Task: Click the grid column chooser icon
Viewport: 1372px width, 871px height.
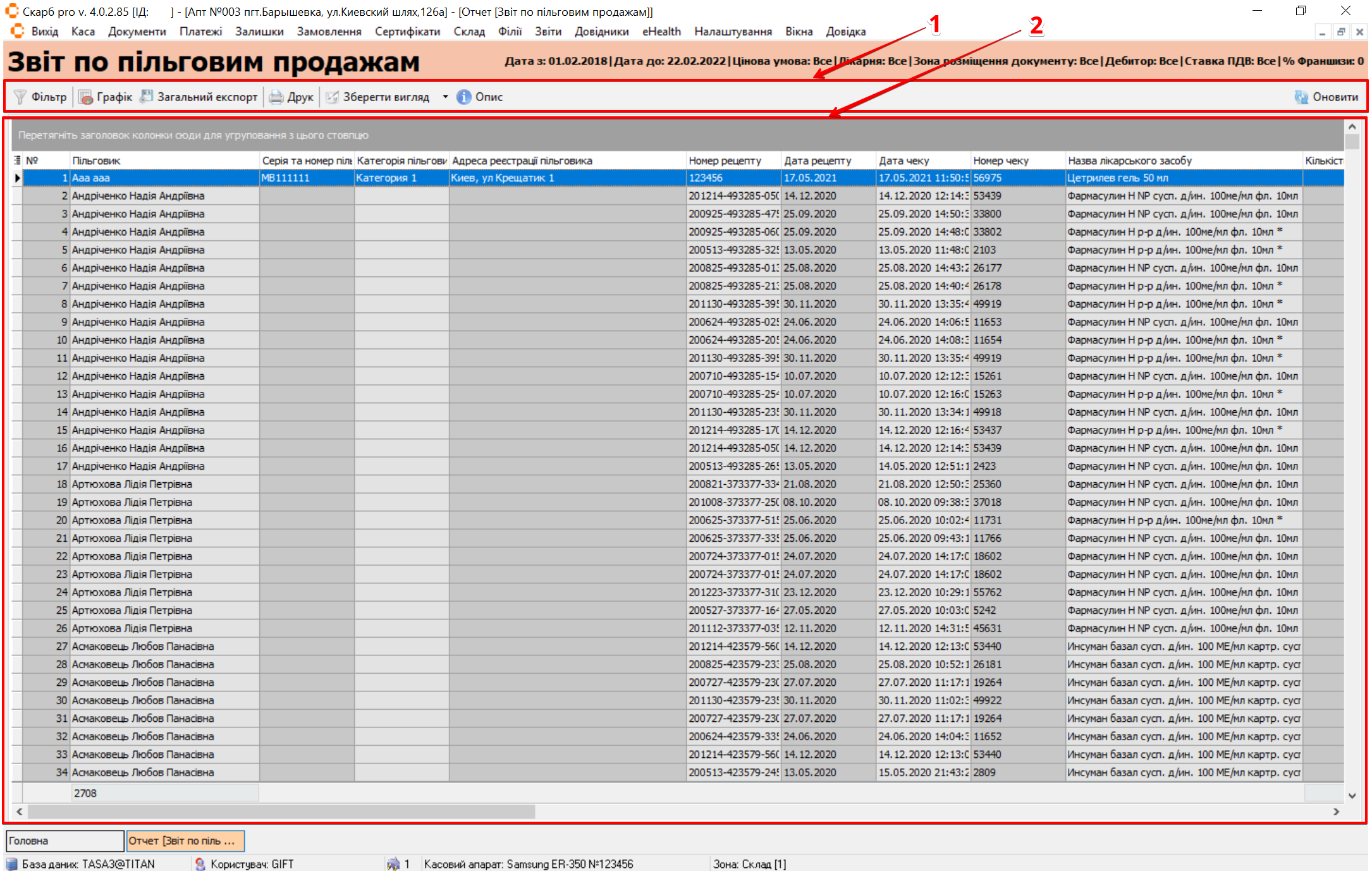Action: coord(17,161)
